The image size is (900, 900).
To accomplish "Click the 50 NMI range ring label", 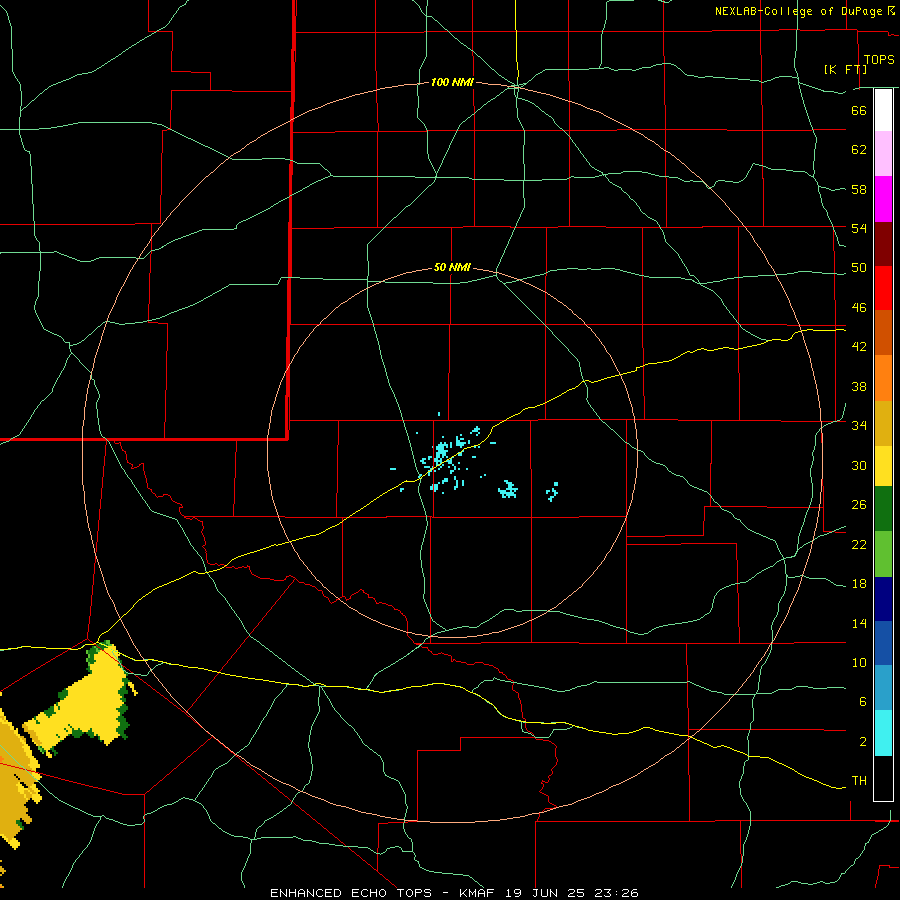I will tap(452, 267).
